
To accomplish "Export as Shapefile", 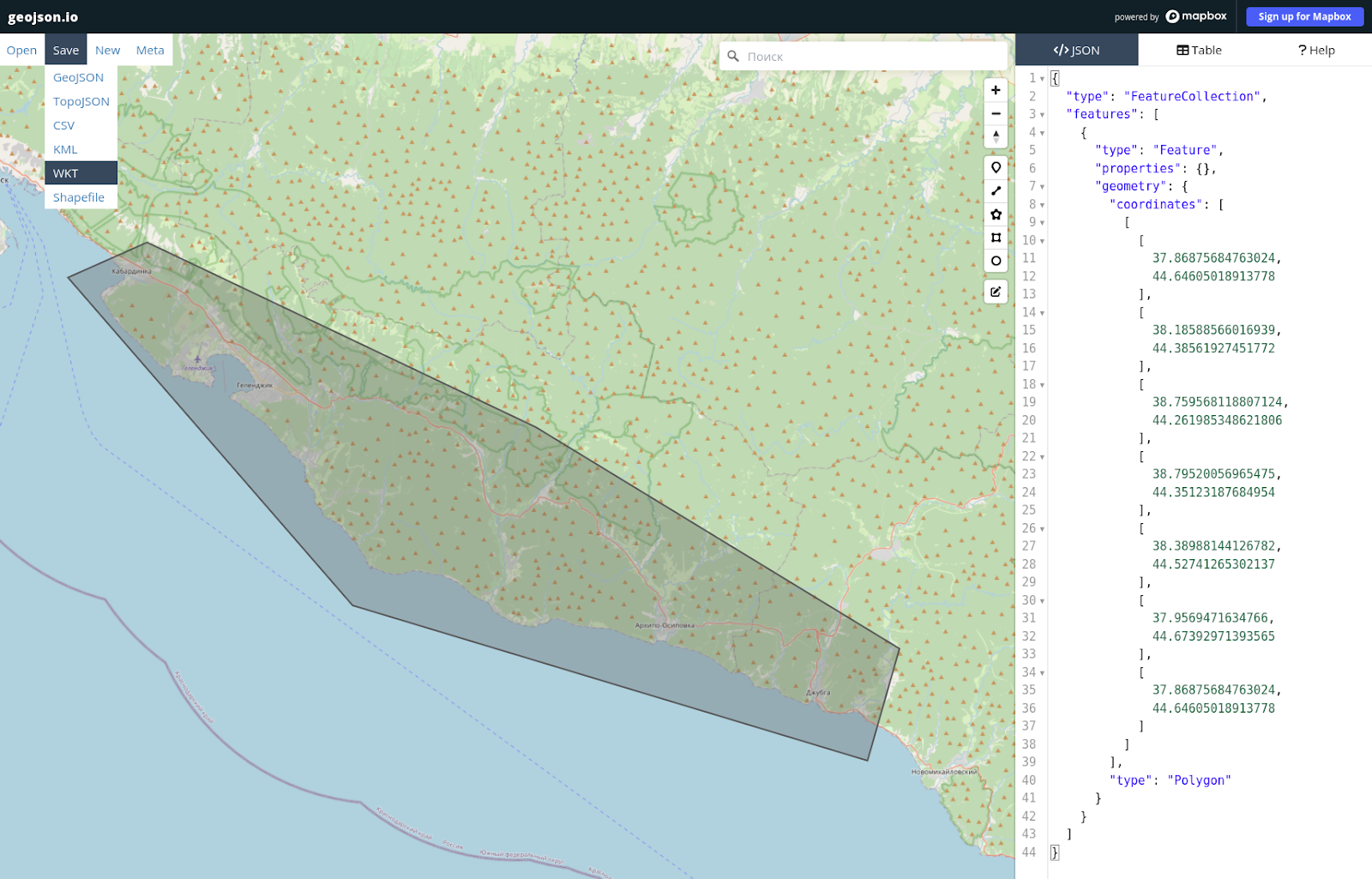I will pos(81,197).
